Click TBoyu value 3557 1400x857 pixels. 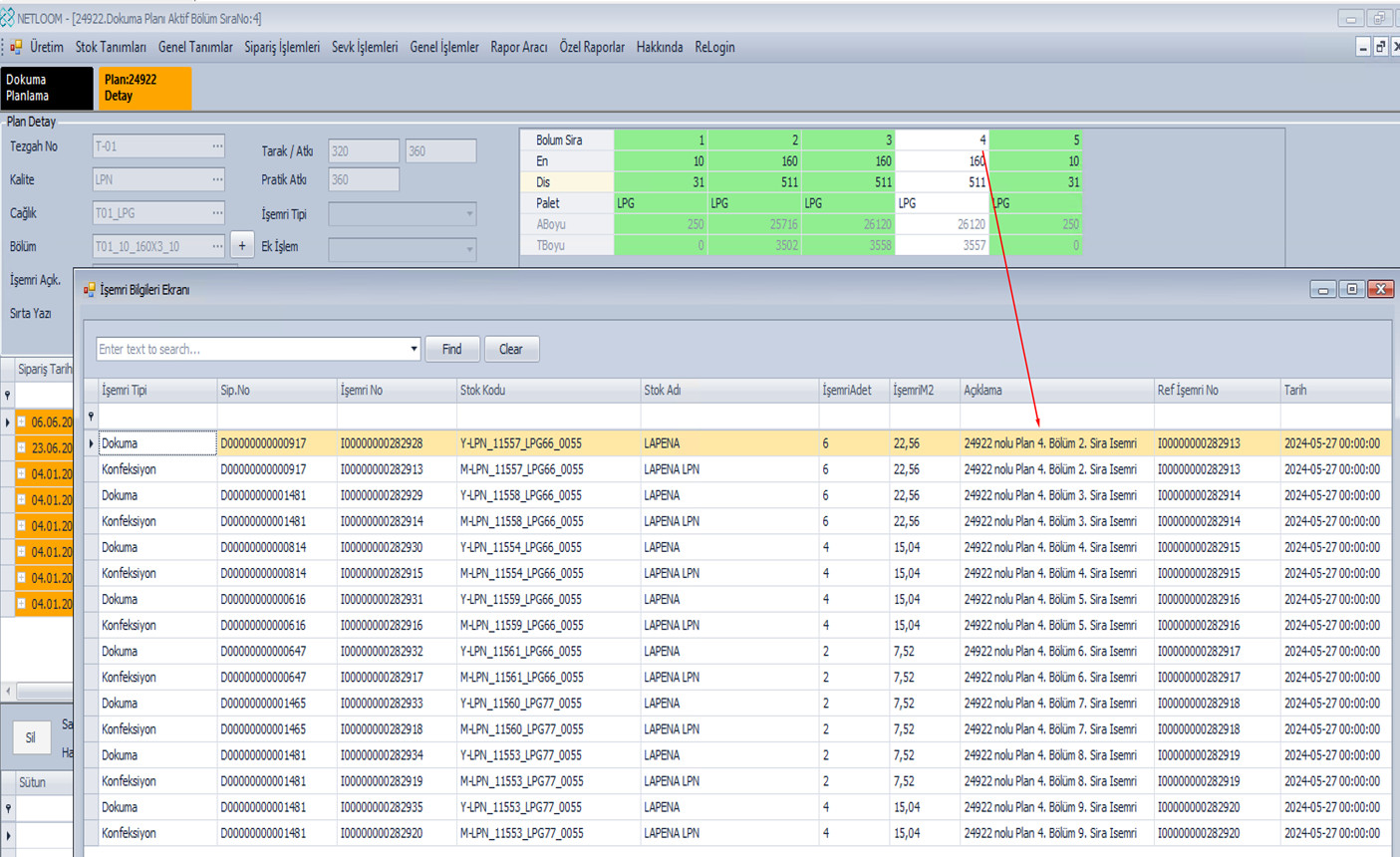942,245
